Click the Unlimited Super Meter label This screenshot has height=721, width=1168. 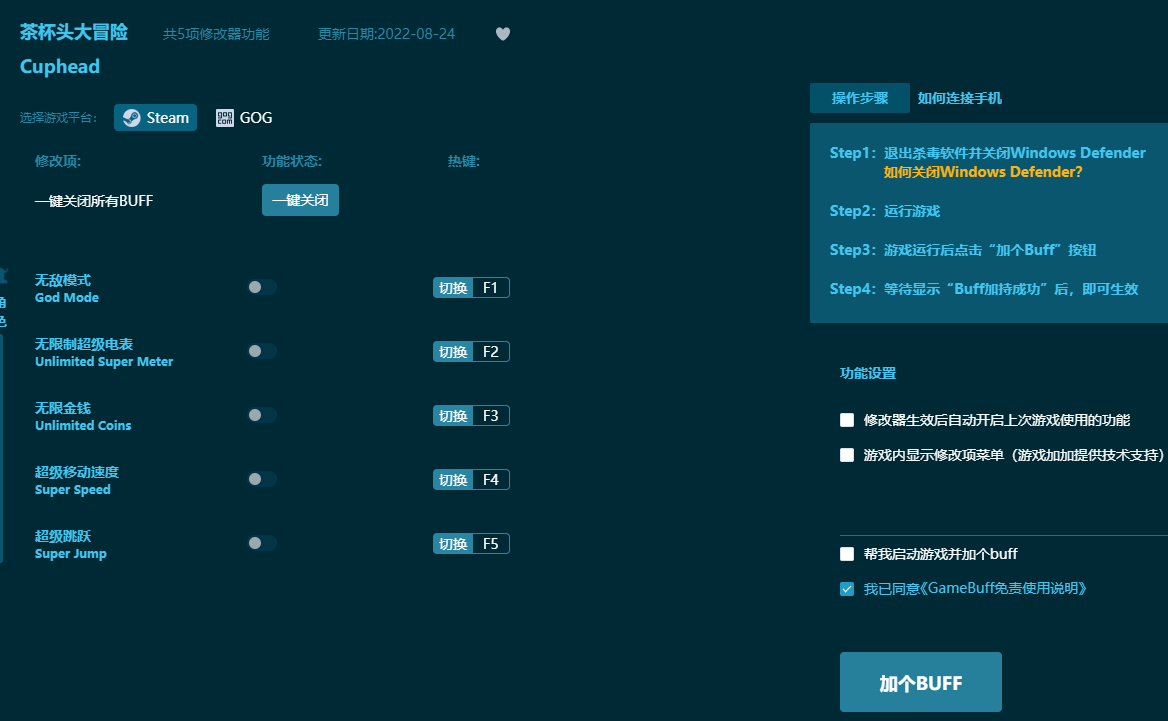click(x=104, y=362)
